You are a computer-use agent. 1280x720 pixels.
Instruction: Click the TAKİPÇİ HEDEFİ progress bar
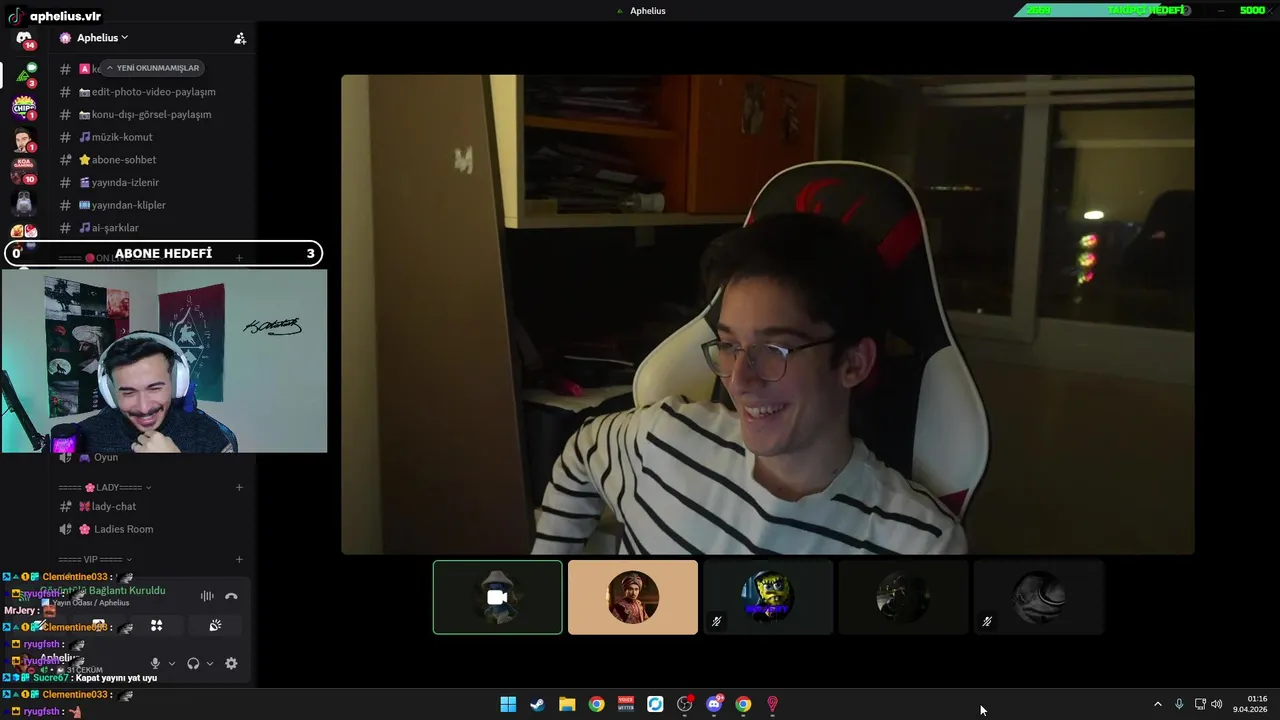[1144, 10]
